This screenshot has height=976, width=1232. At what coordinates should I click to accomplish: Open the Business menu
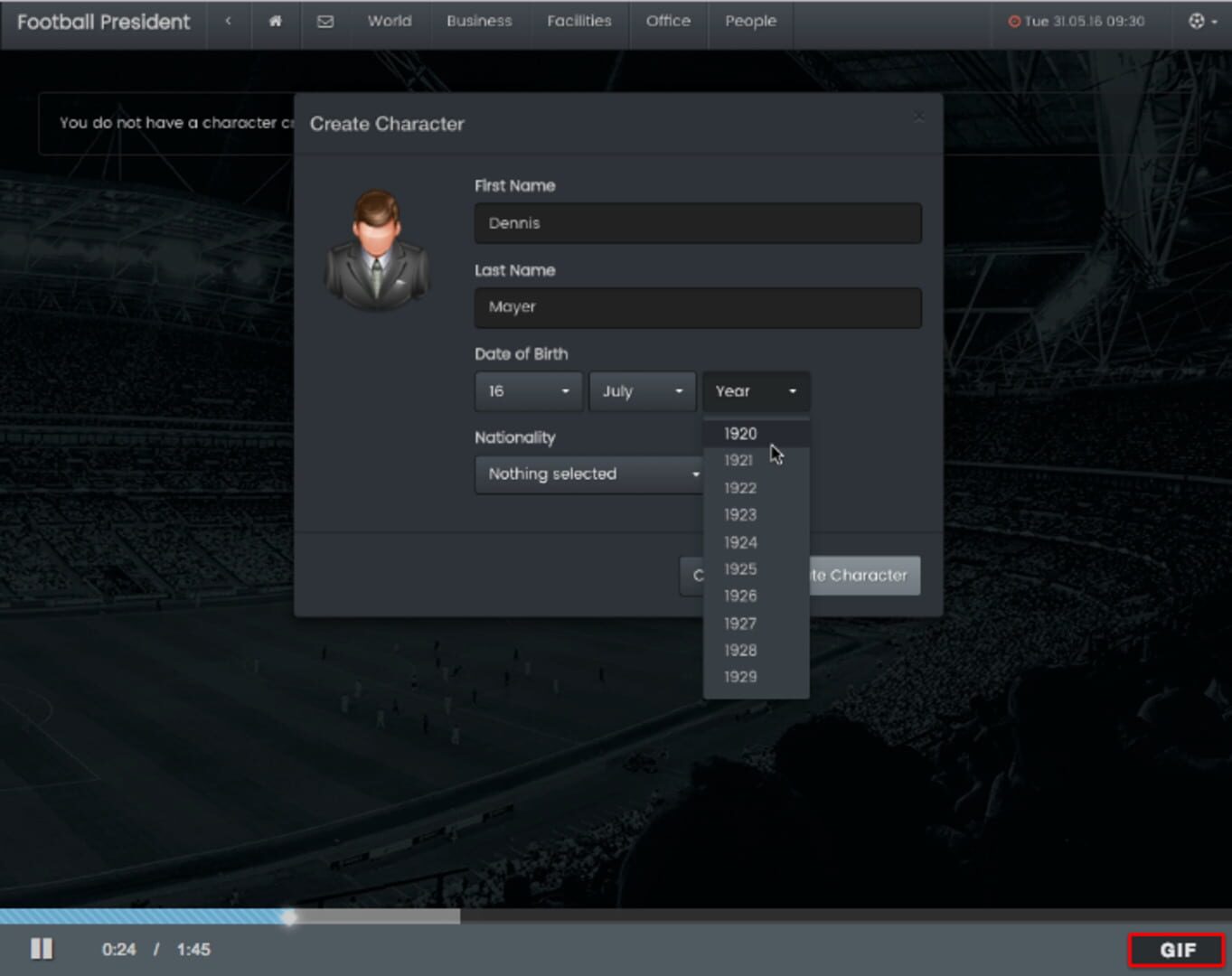[x=479, y=21]
